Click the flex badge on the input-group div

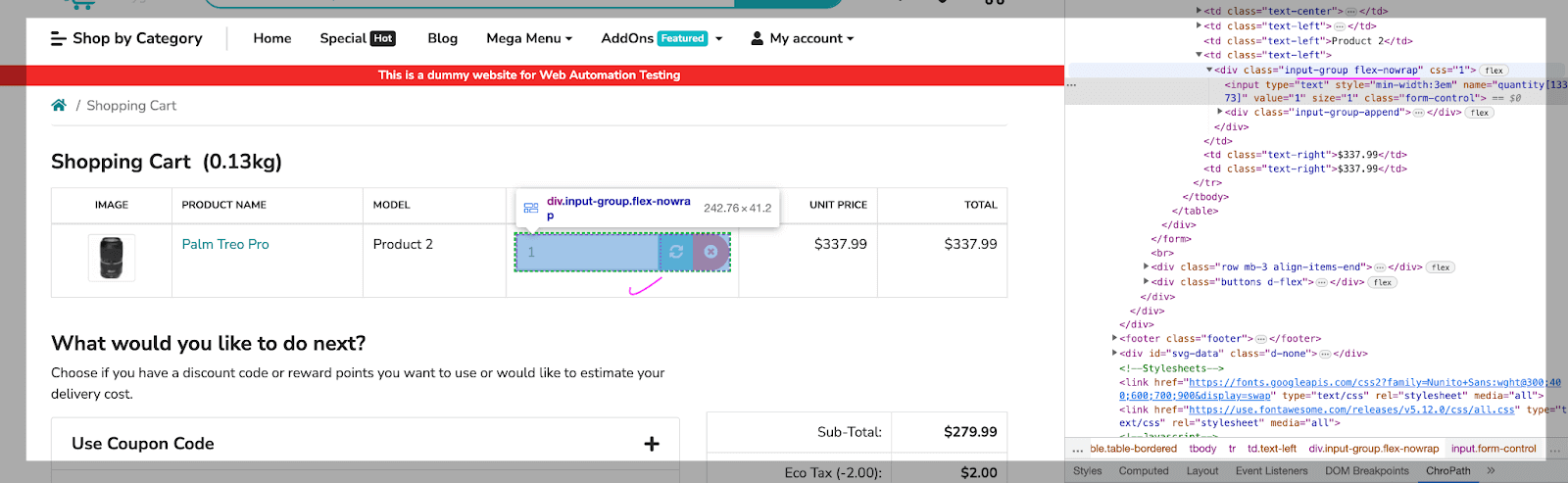[1494, 71]
